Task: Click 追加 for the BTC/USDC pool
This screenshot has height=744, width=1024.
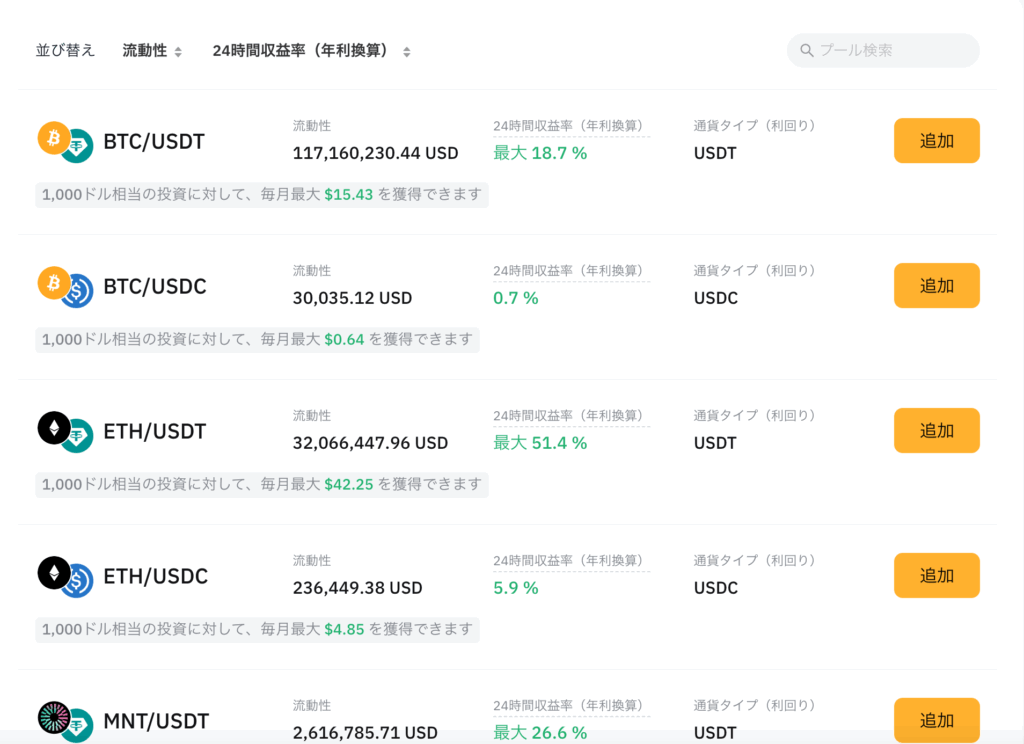Action: tap(936, 285)
